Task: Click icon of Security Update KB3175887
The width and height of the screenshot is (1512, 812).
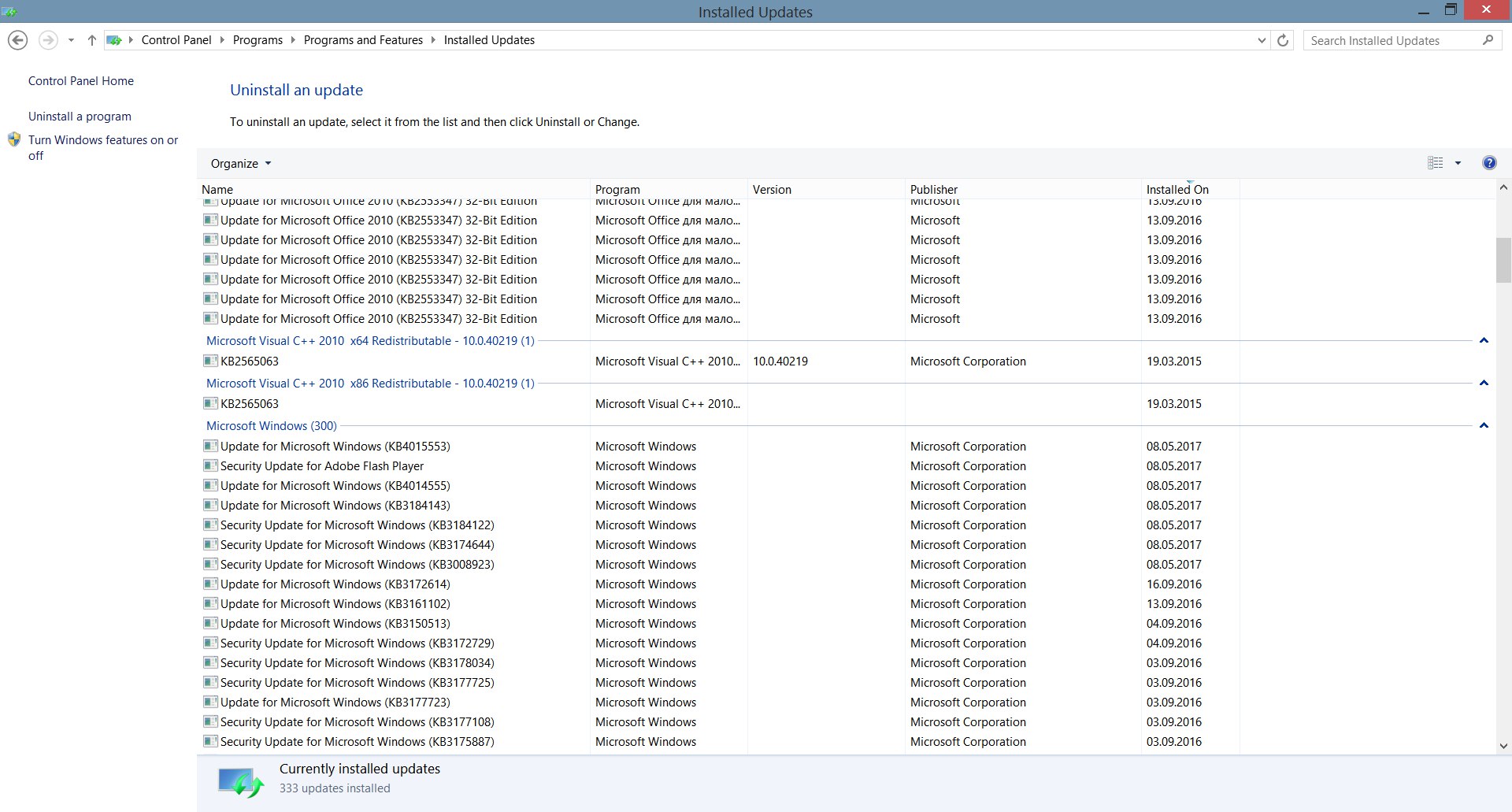Action: [x=210, y=741]
